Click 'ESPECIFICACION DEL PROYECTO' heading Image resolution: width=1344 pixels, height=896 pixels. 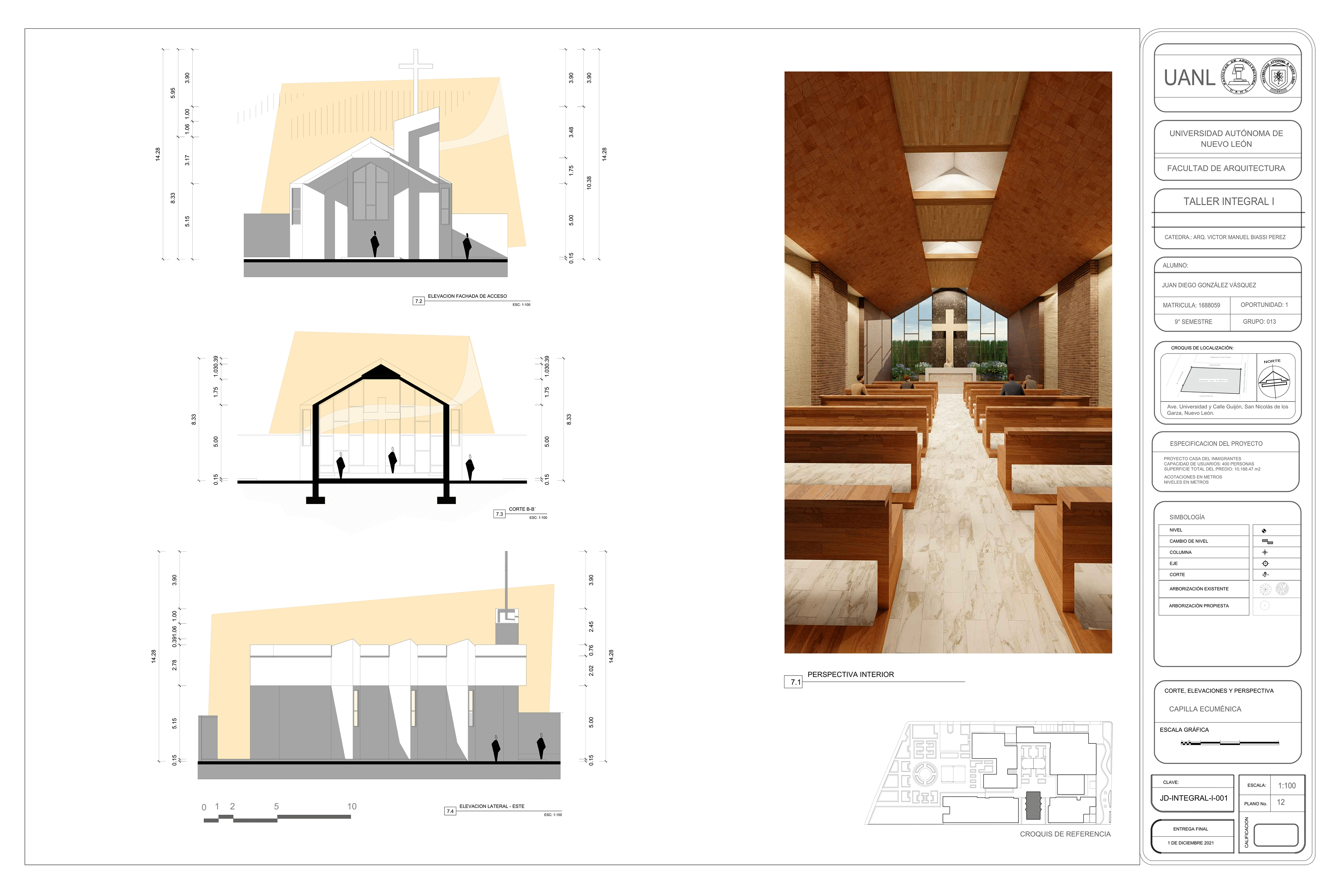pyautogui.click(x=1216, y=444)
